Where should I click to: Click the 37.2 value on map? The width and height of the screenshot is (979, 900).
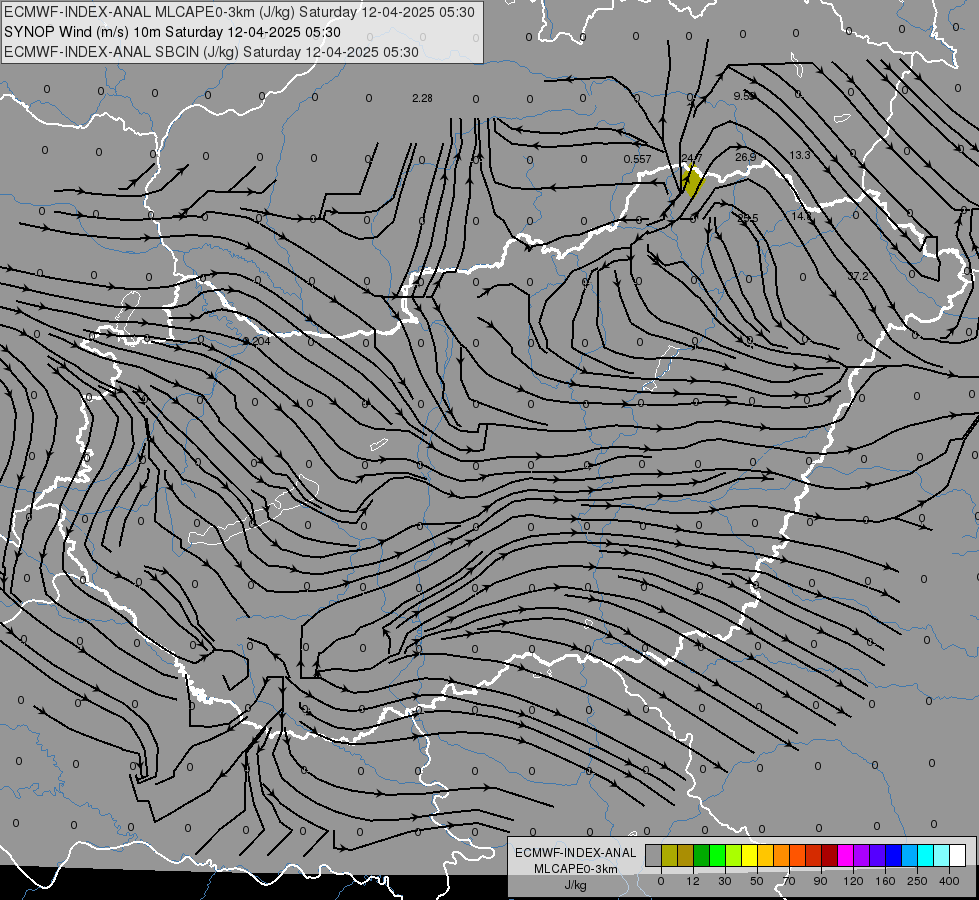[858, 276]
